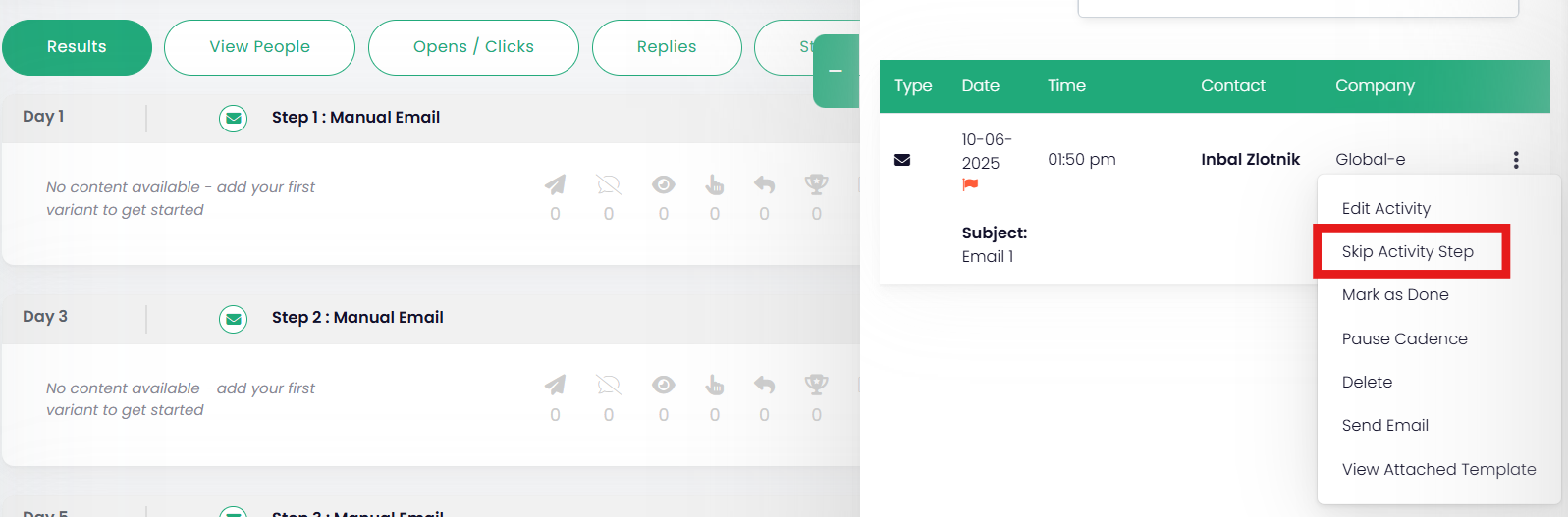Viewport: 1568px width, 517px height.
Task: Click the envelope type icon in activity row
Action: point(902,160)
